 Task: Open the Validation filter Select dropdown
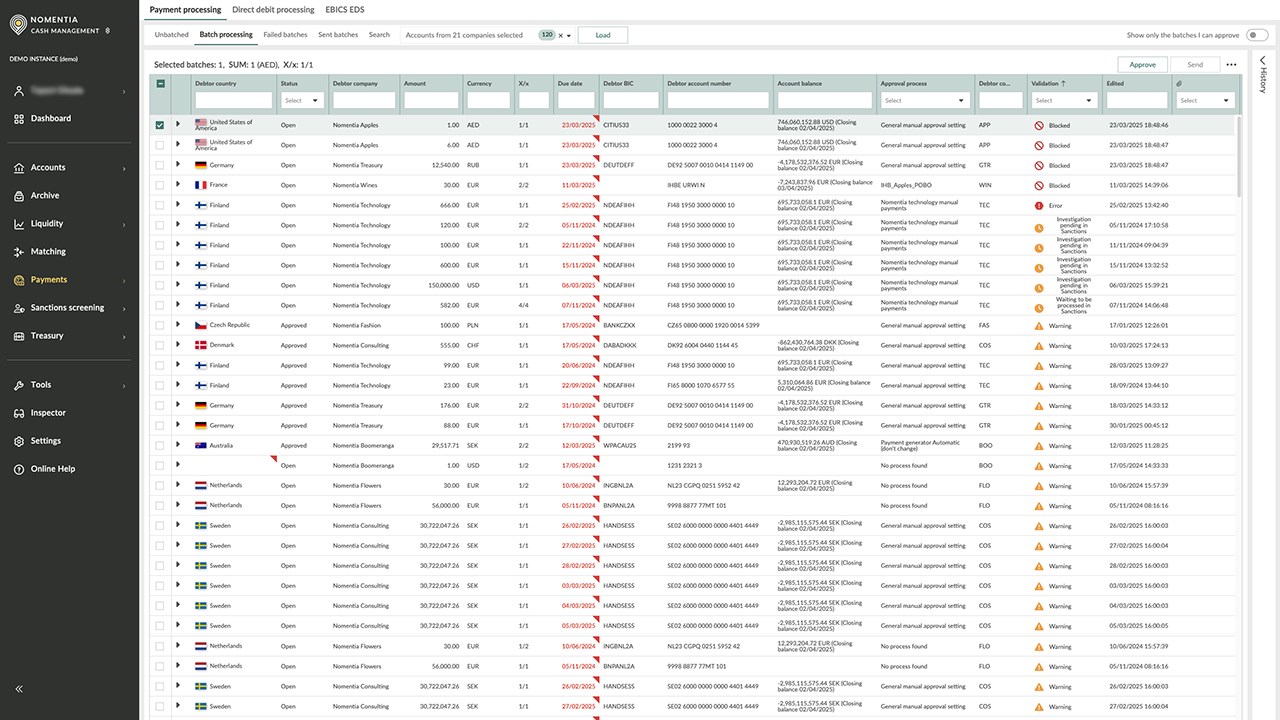coord(1064,100)
